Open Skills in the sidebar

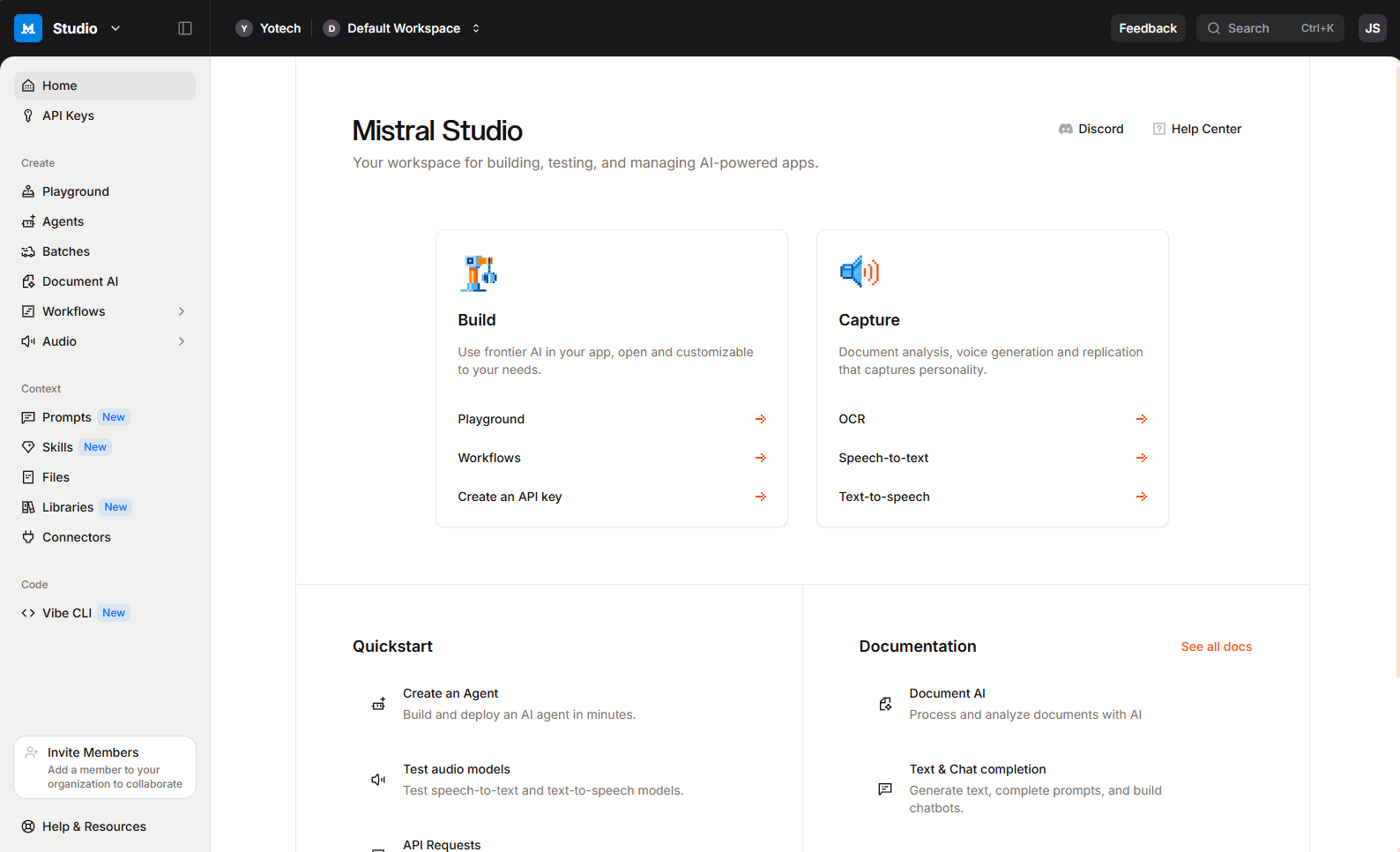105,447
